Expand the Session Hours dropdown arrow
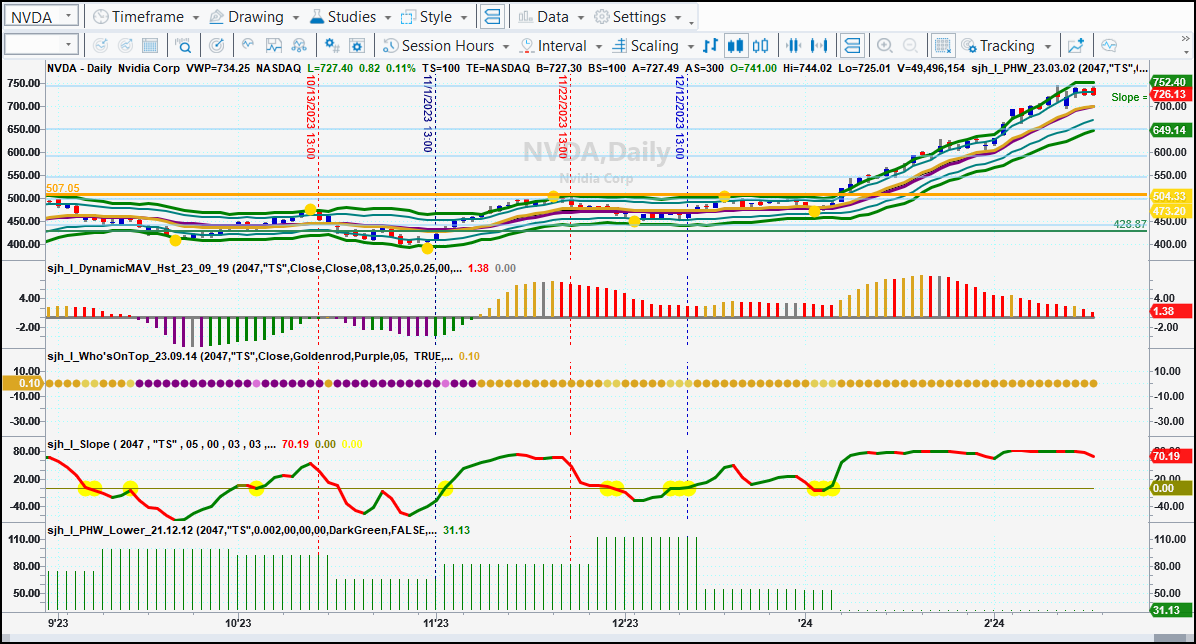 [x=506, y=47]
